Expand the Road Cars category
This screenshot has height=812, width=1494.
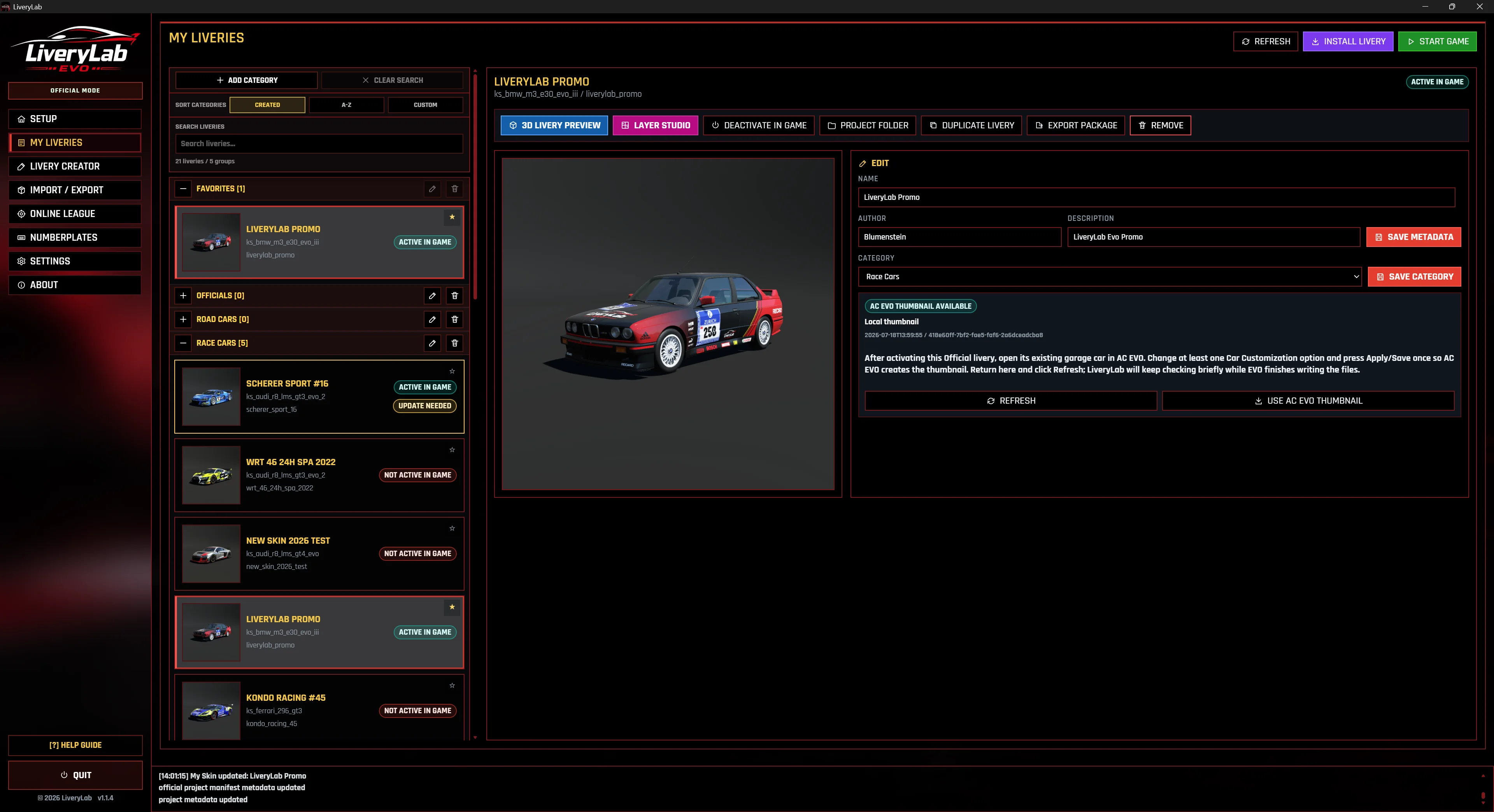pyautogui.click(x=183, y=319)
